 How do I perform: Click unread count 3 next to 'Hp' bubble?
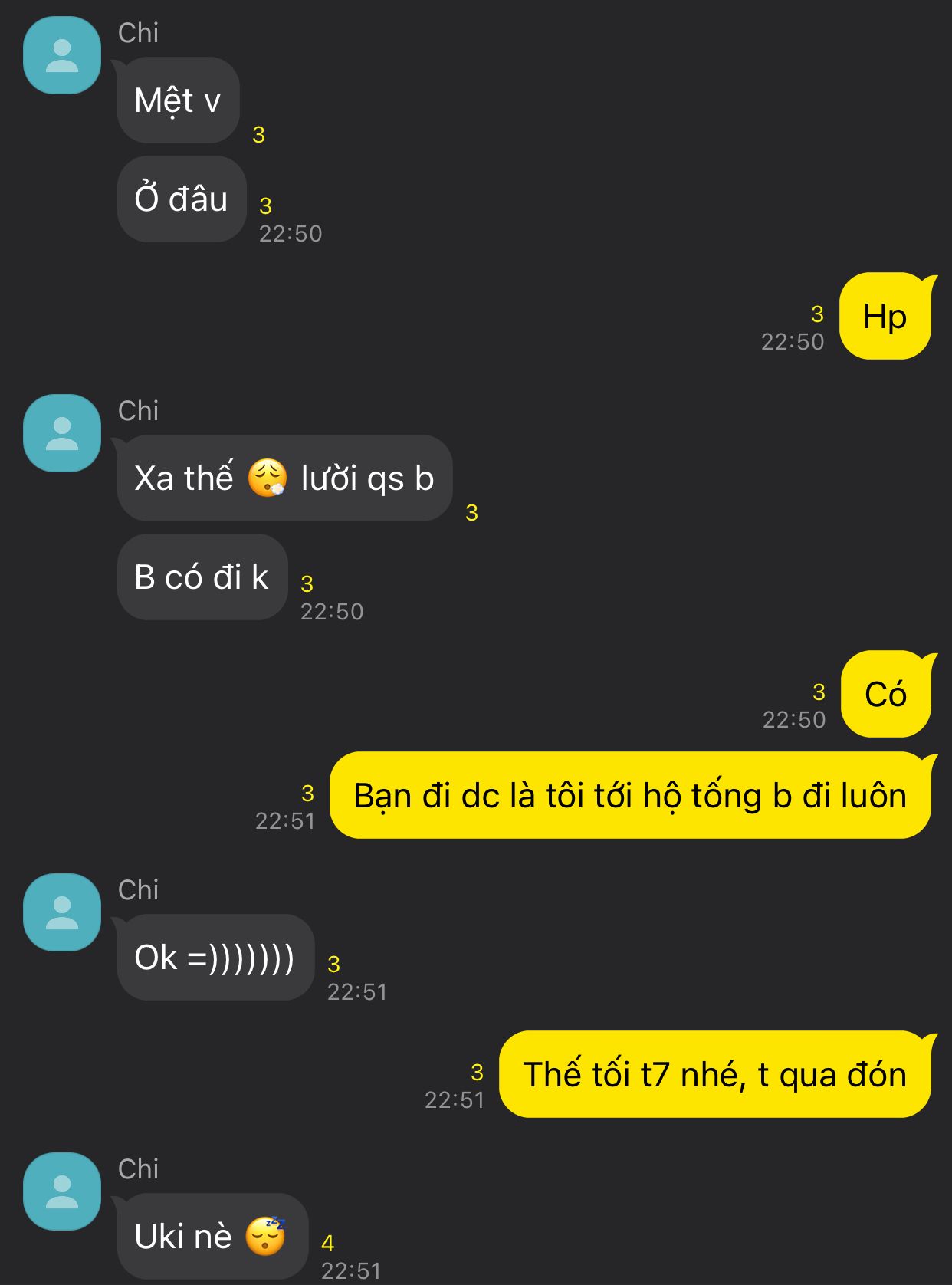818,314
